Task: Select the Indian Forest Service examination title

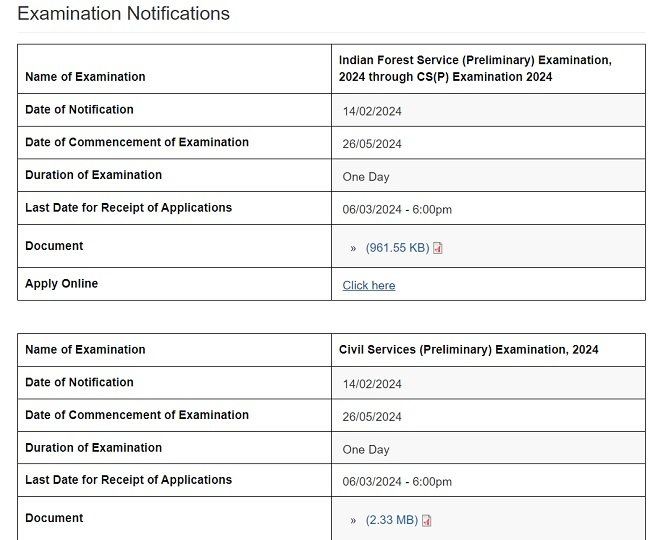Action: click(475, 68)
